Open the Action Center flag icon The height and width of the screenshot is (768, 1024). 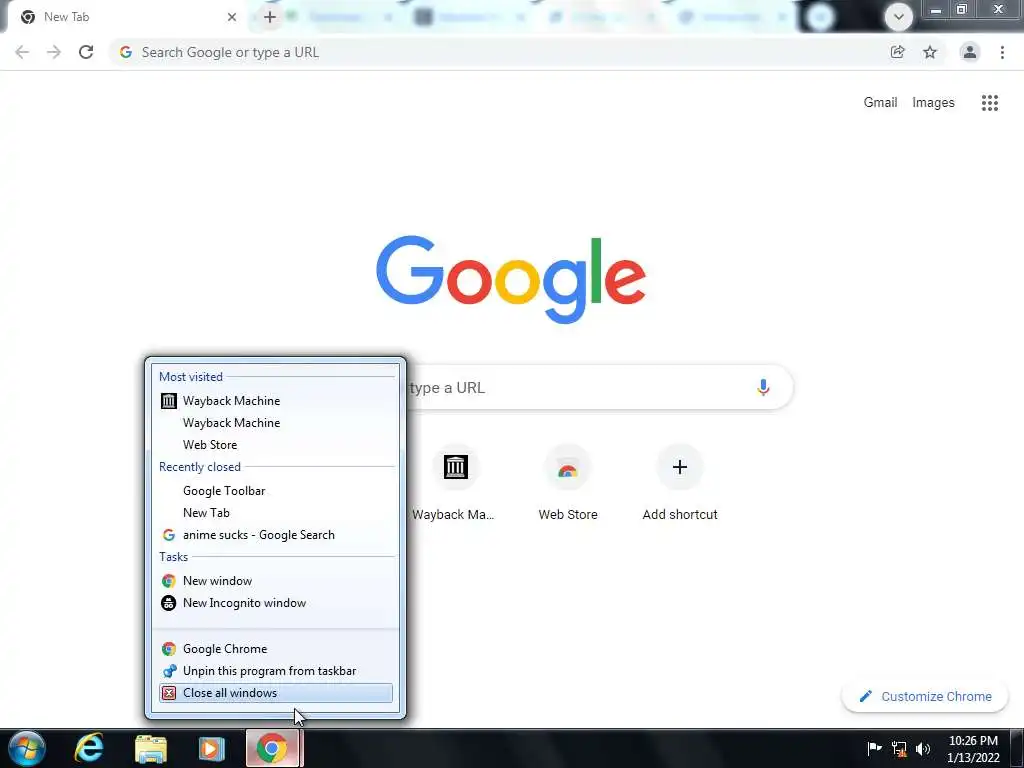(x=874, y=748)
